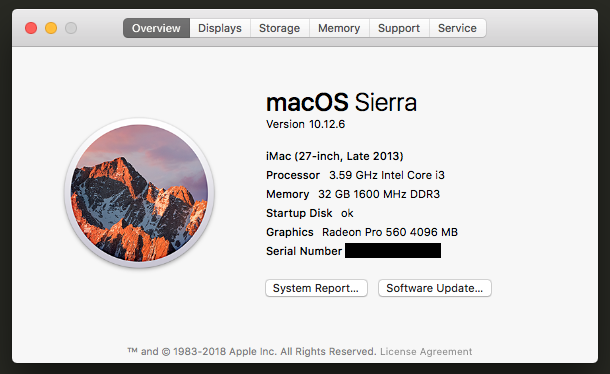Minimize window with the yellow button

[x=51, y=28]
